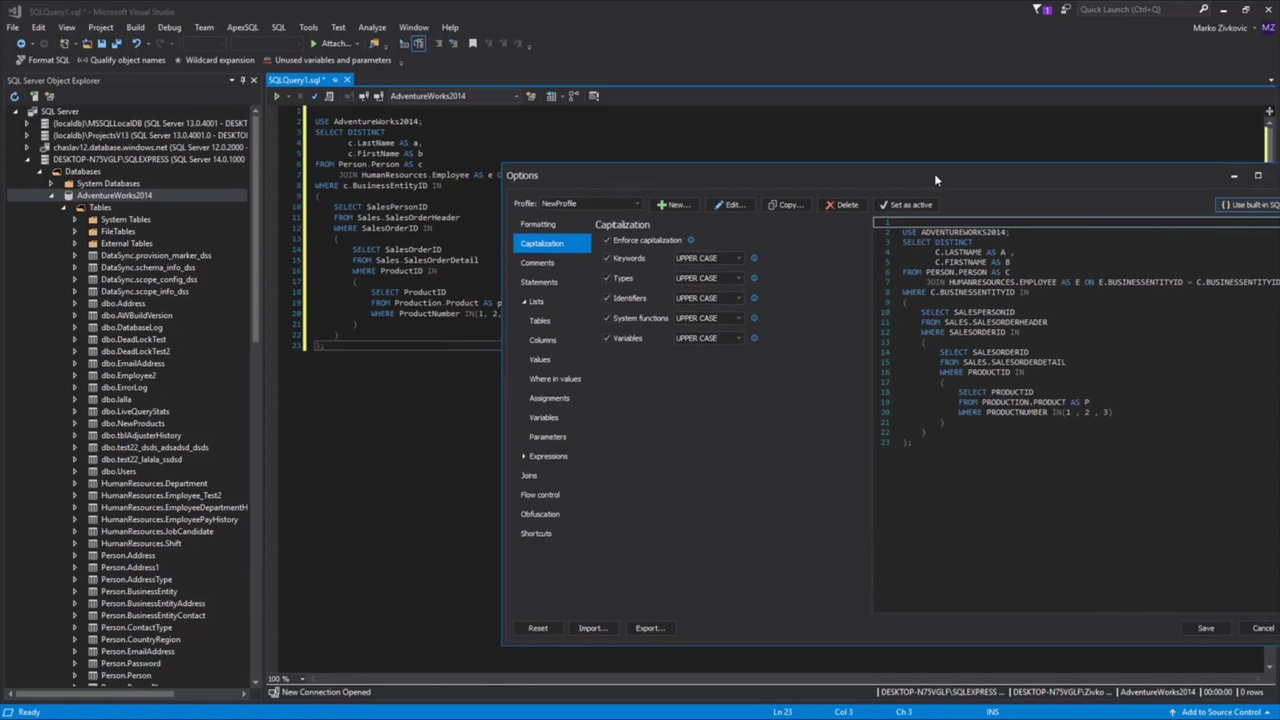Toggle the Keywords capitalization checkbox

click(607, 258)
